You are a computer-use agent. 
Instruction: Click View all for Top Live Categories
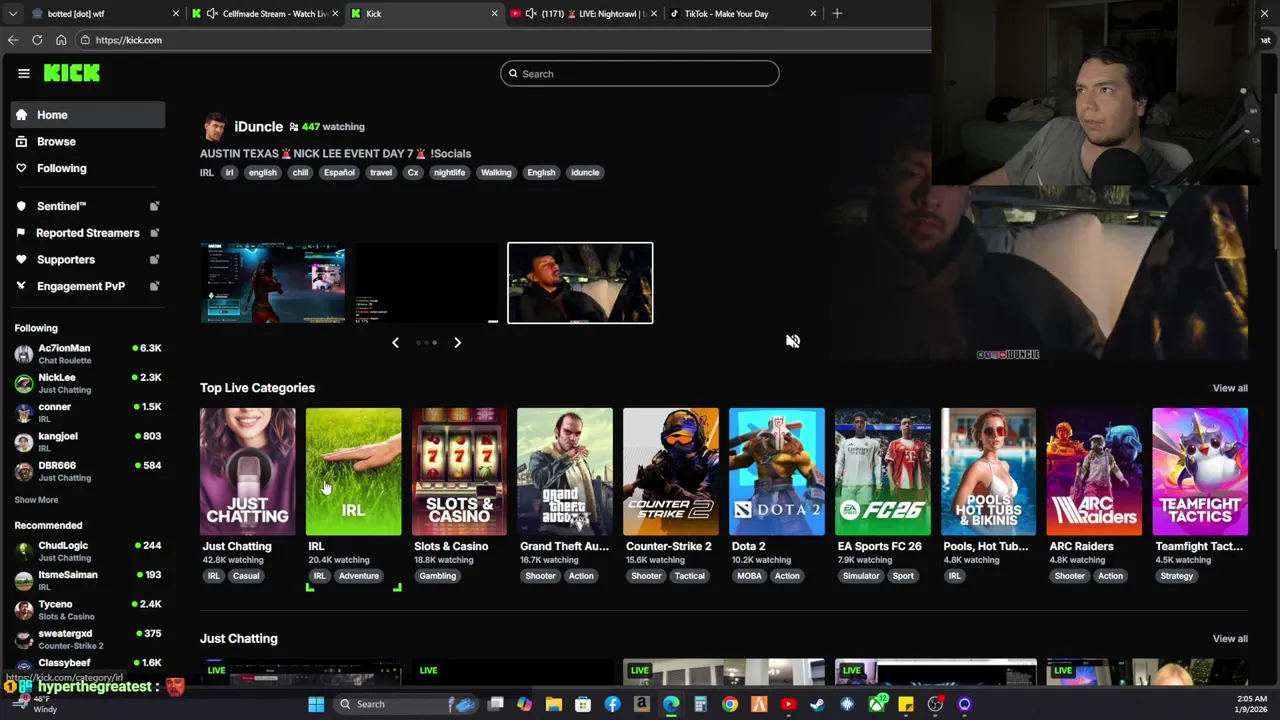pos(1230,388)
